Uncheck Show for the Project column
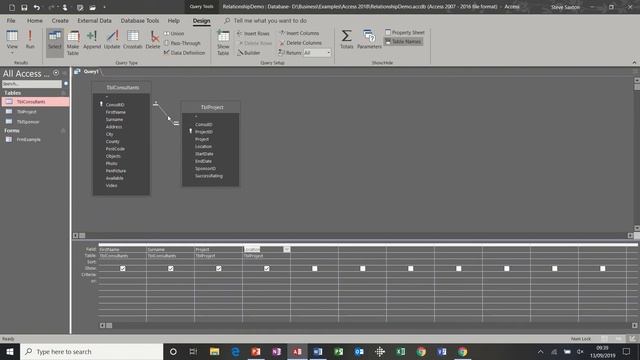640x360 pixels. pyautogui.click(x=219, y=269)
